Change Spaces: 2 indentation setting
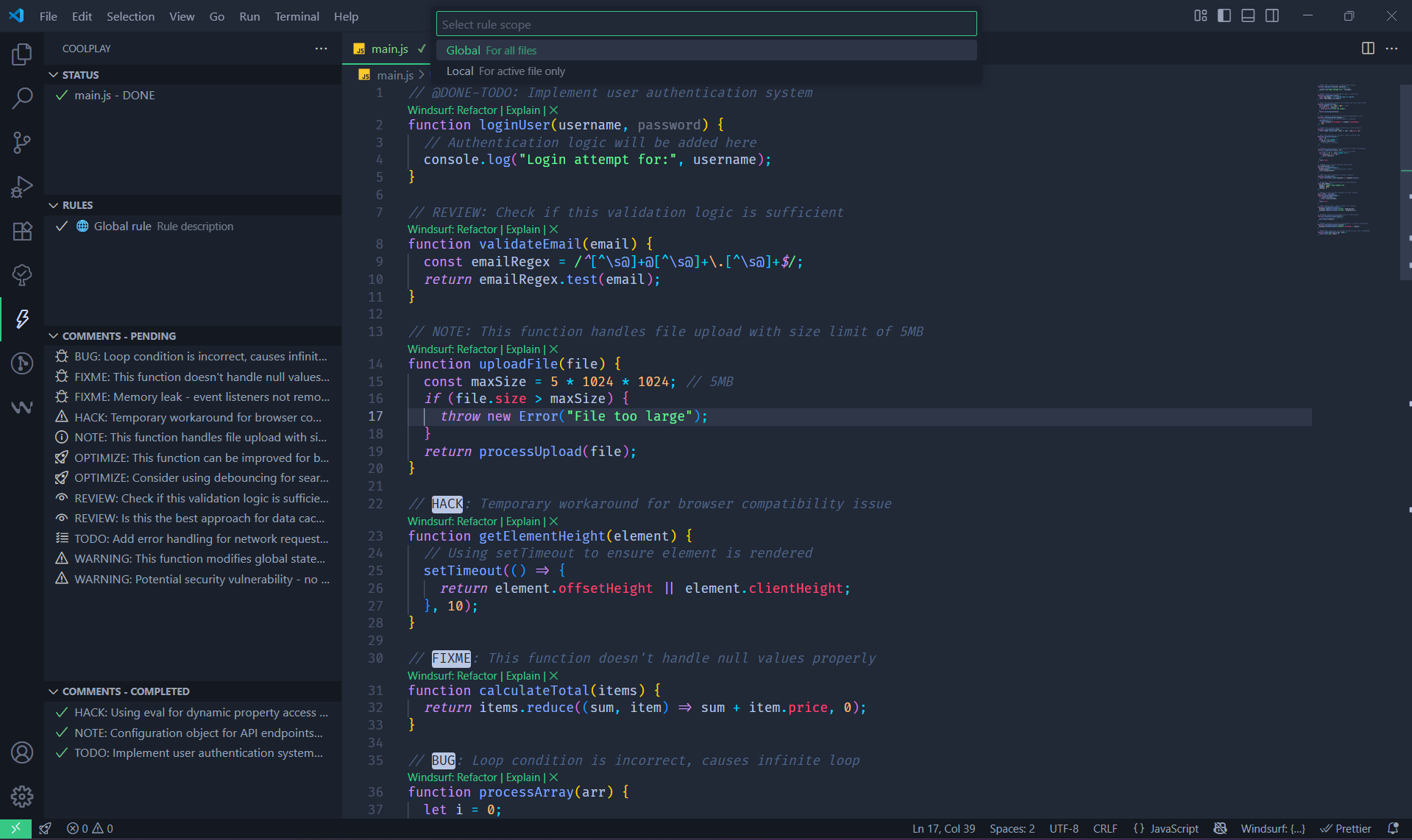This screenshot has width=1412, height=840. [1012, 828]
